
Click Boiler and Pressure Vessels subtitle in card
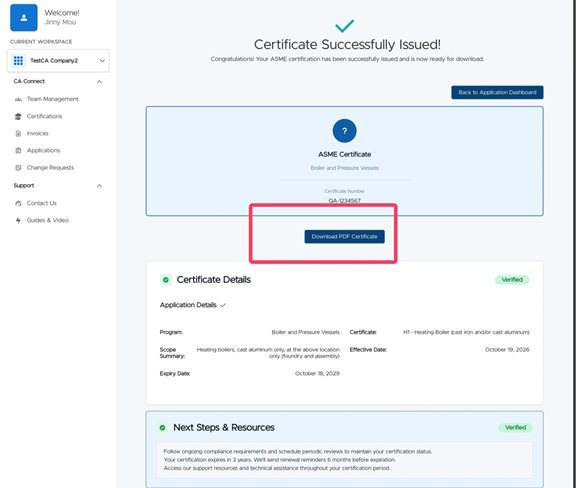coord(345,168)
